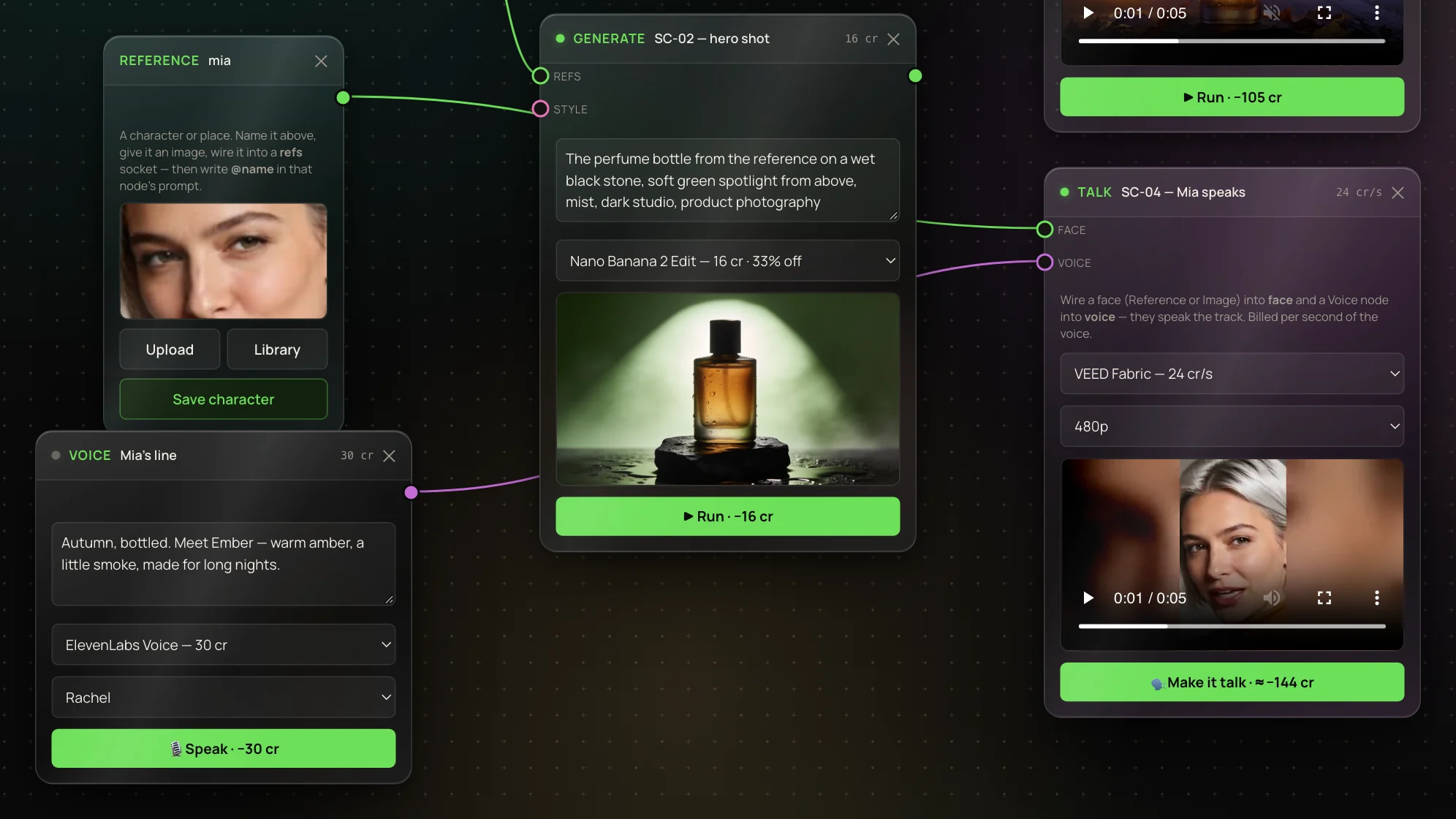The image size is (1456, 819).
Task: Click the REFS input socket on Generate node
Action: point(540,76)
